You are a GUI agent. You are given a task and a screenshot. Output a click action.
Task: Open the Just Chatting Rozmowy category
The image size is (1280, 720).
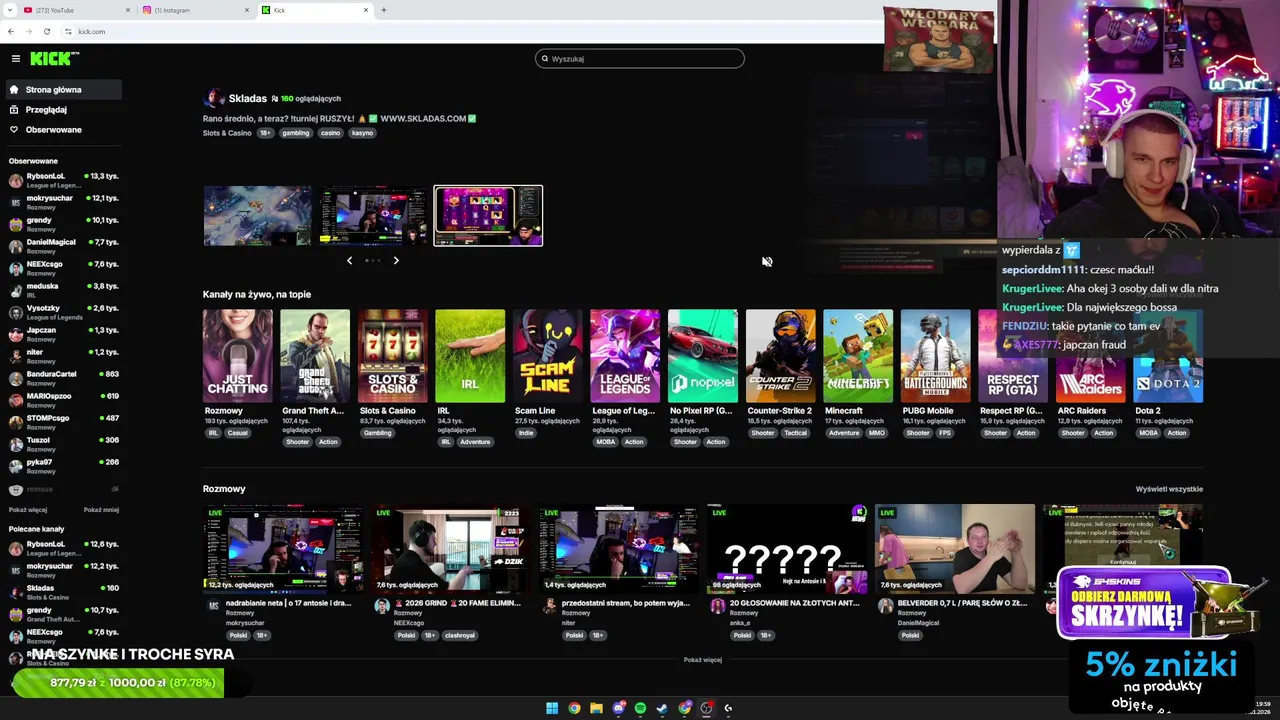coord(237,356)
